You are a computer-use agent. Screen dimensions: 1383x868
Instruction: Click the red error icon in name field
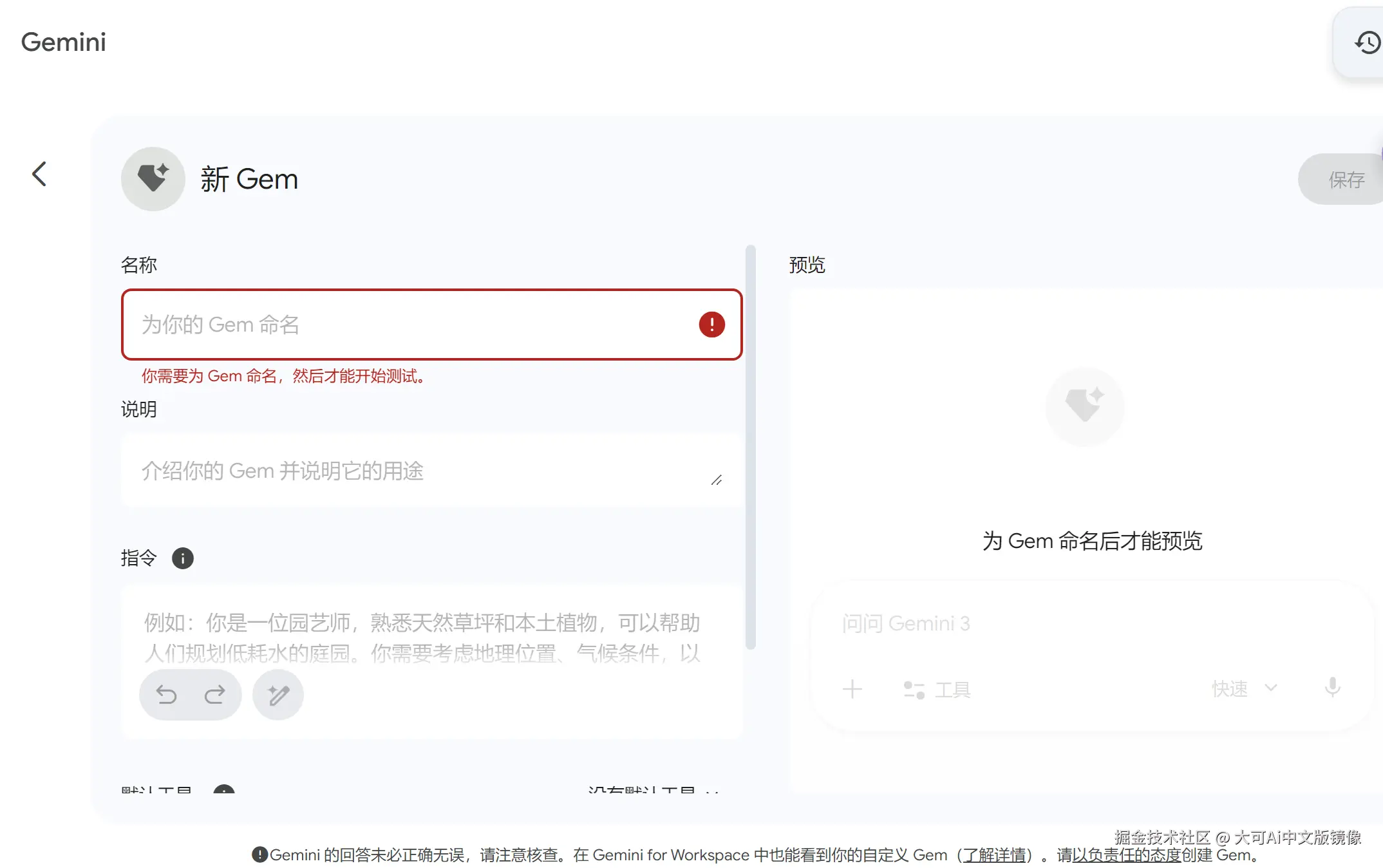point(711,325)
